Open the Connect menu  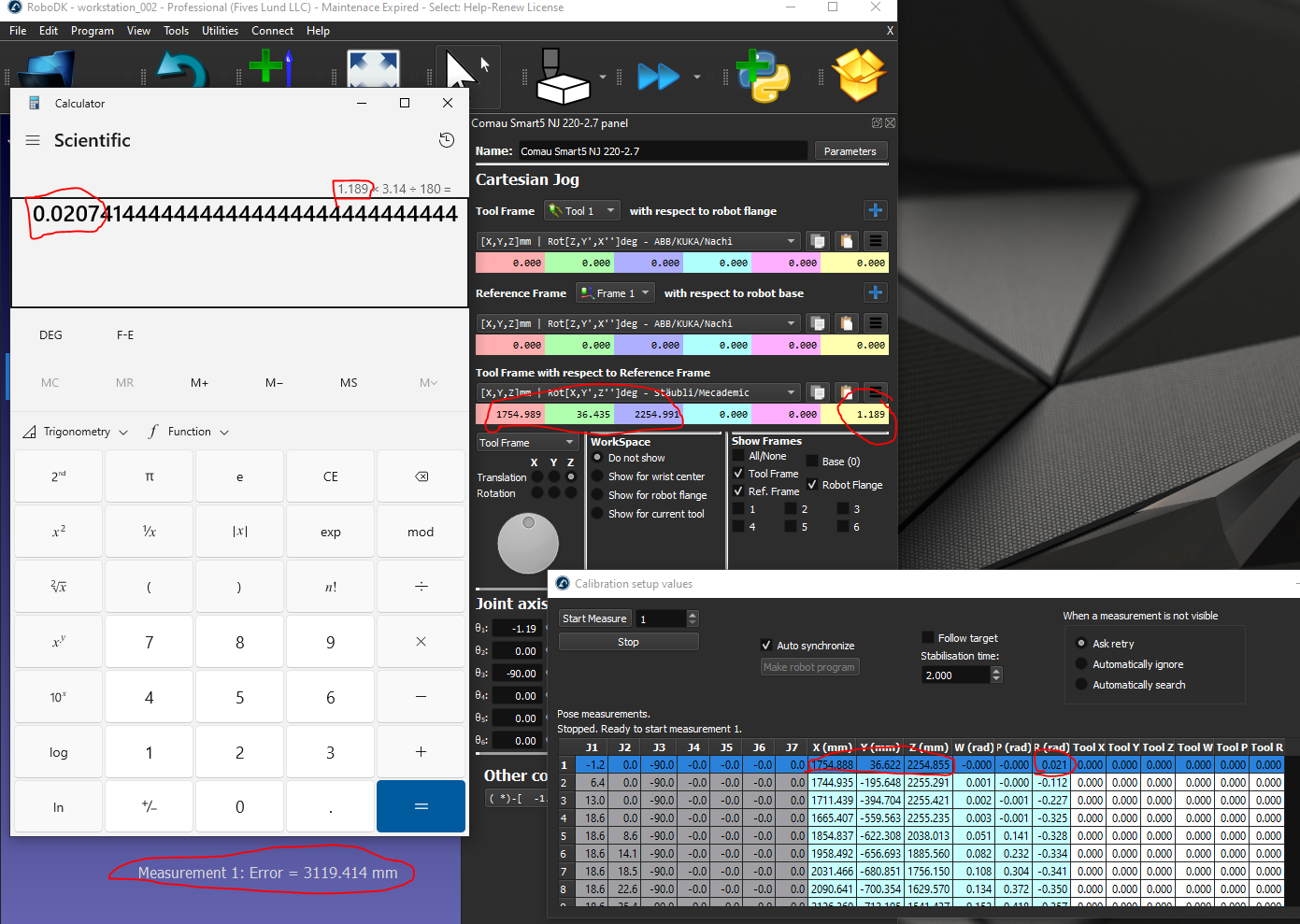click(x=272, y=31)
